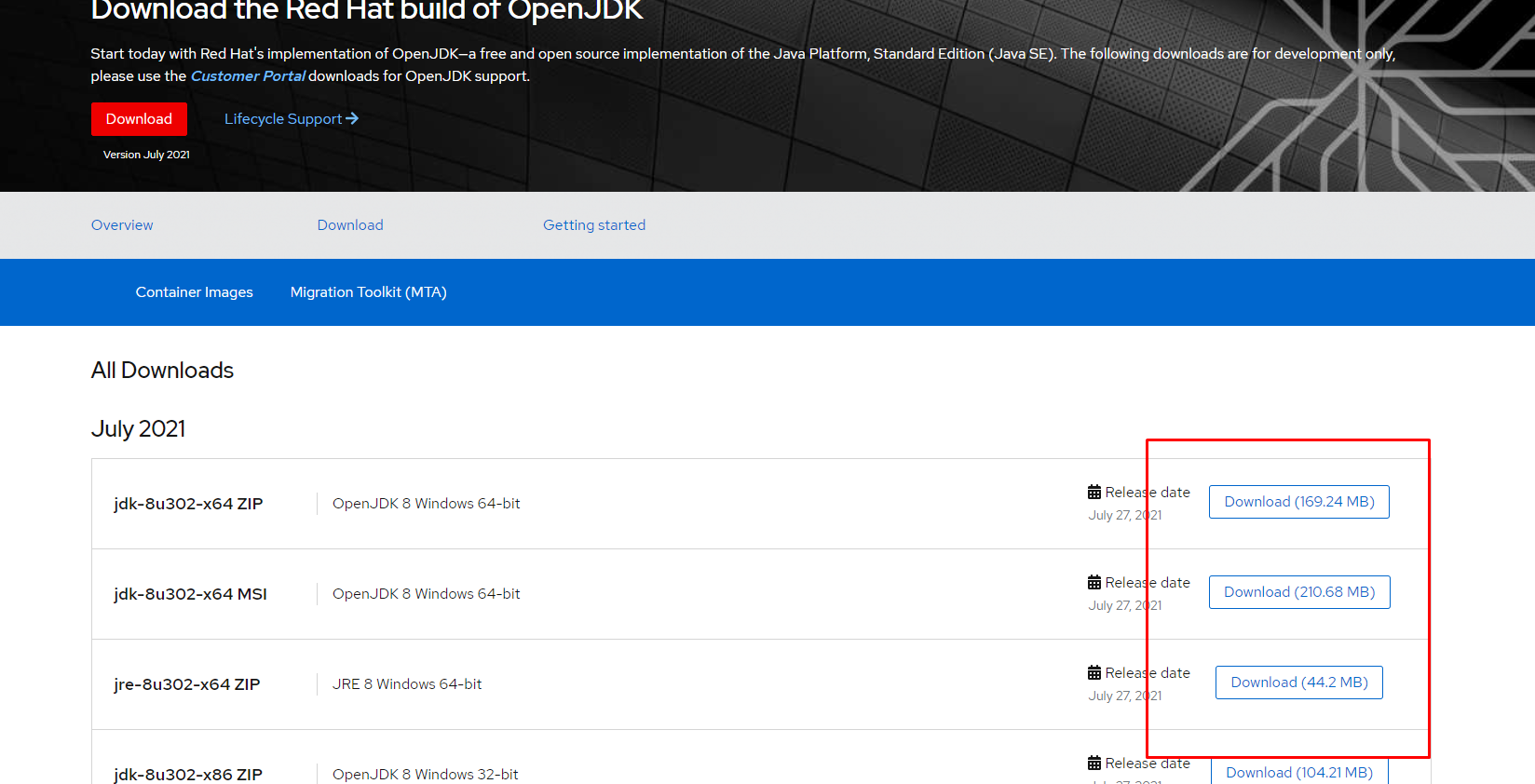Click OpenJDK 8 Windows 64-bit in MSI row
This screenshot has width=1535, height=784.
click(427, 594)
